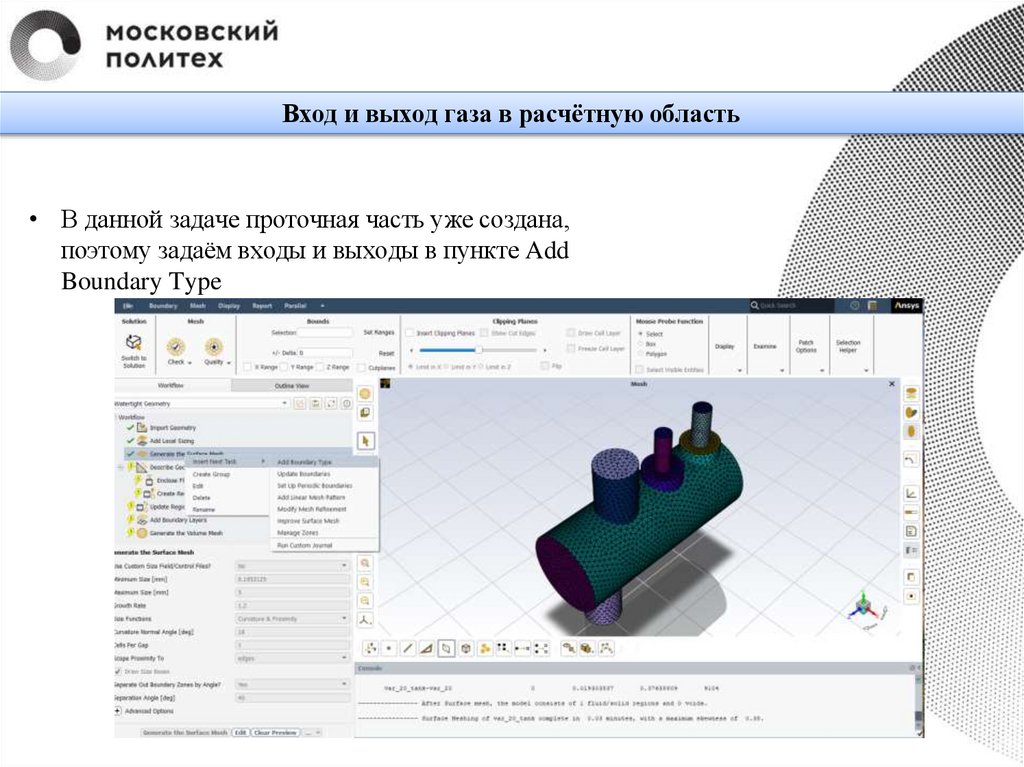Image resolution: width=1024 pixels, height=767 pixels.
Task: Open the Patch Options ribbon button
Action: pos(806,346)
